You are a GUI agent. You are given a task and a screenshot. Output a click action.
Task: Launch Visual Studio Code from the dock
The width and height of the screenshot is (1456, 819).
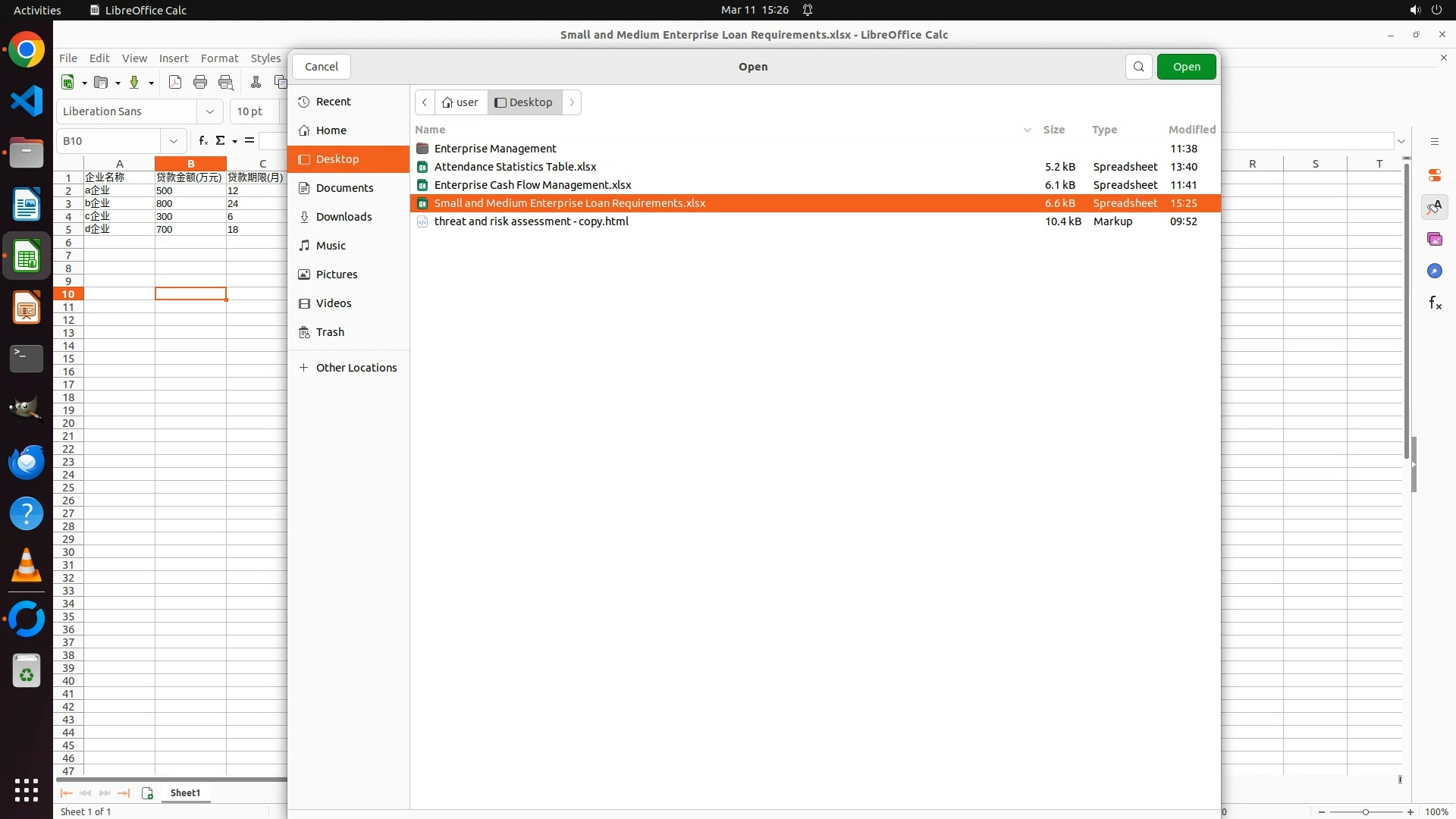click(27, 102)
